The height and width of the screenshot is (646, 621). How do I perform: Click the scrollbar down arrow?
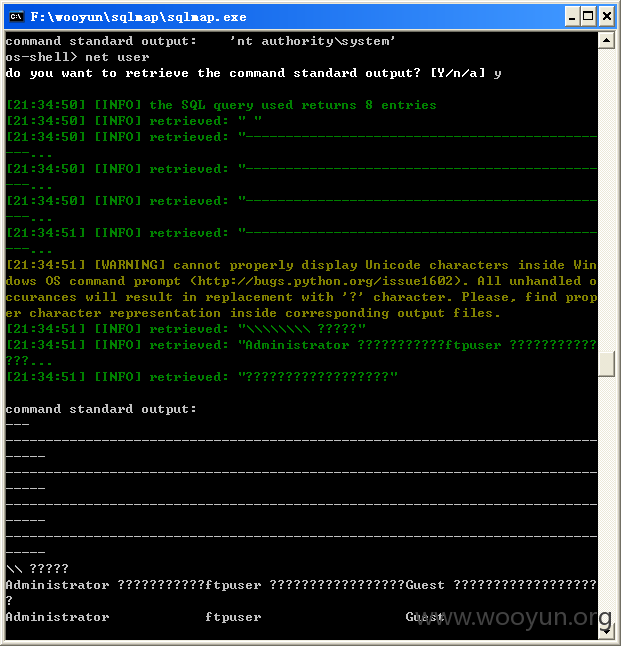606,631
